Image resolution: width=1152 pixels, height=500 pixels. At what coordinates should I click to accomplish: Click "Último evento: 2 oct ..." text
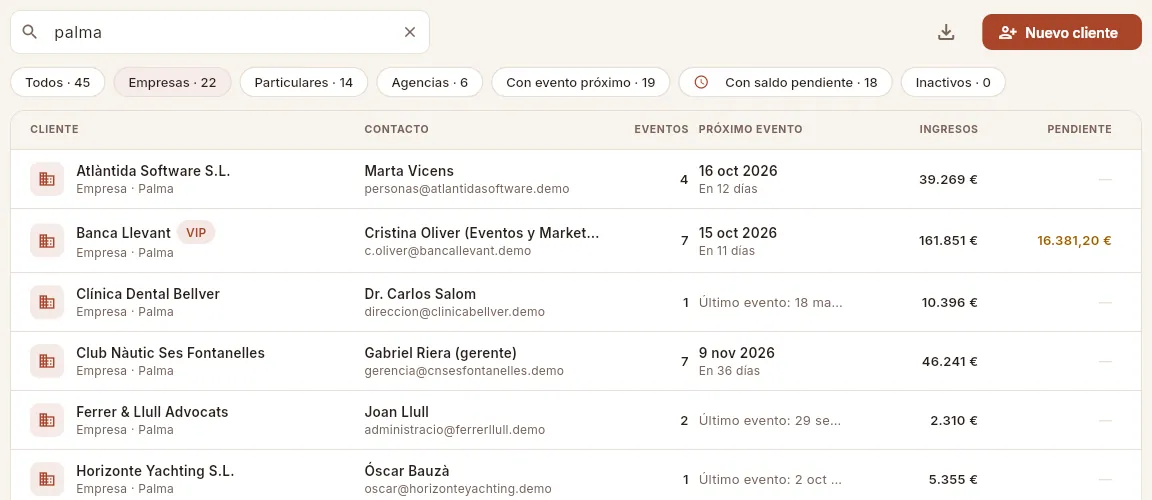[771, 480]
